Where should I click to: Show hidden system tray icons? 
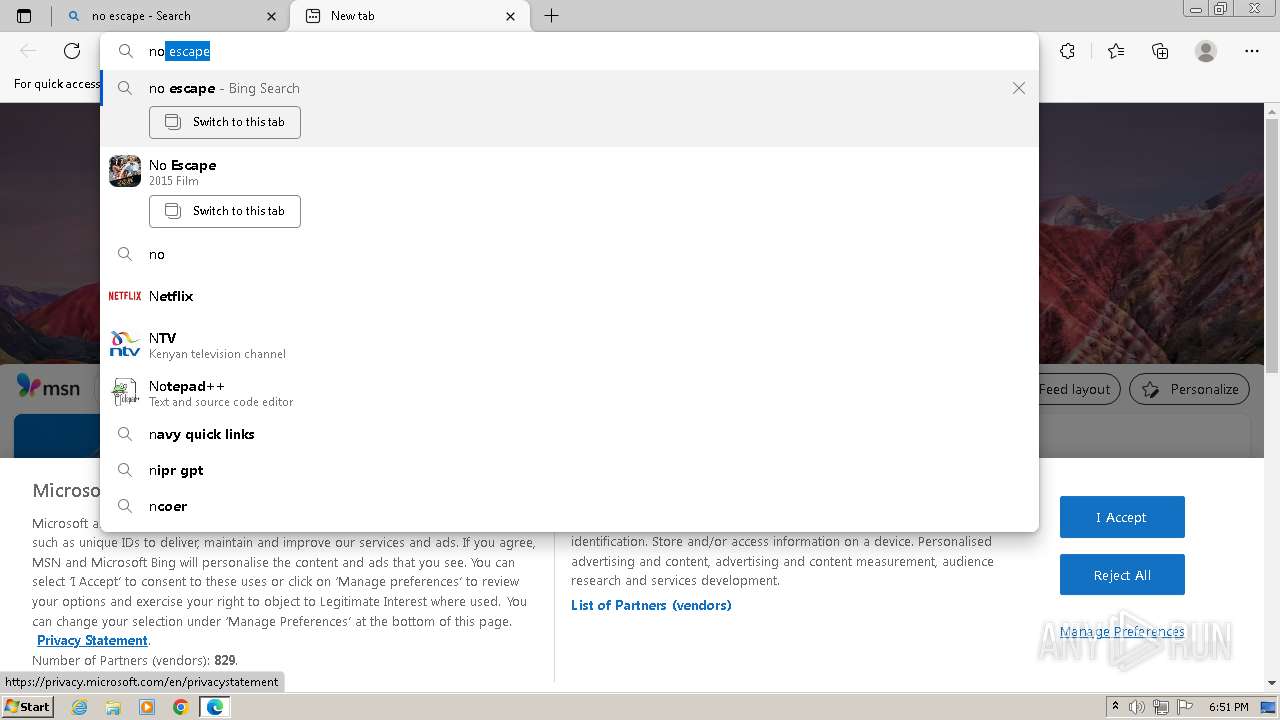1115,707
